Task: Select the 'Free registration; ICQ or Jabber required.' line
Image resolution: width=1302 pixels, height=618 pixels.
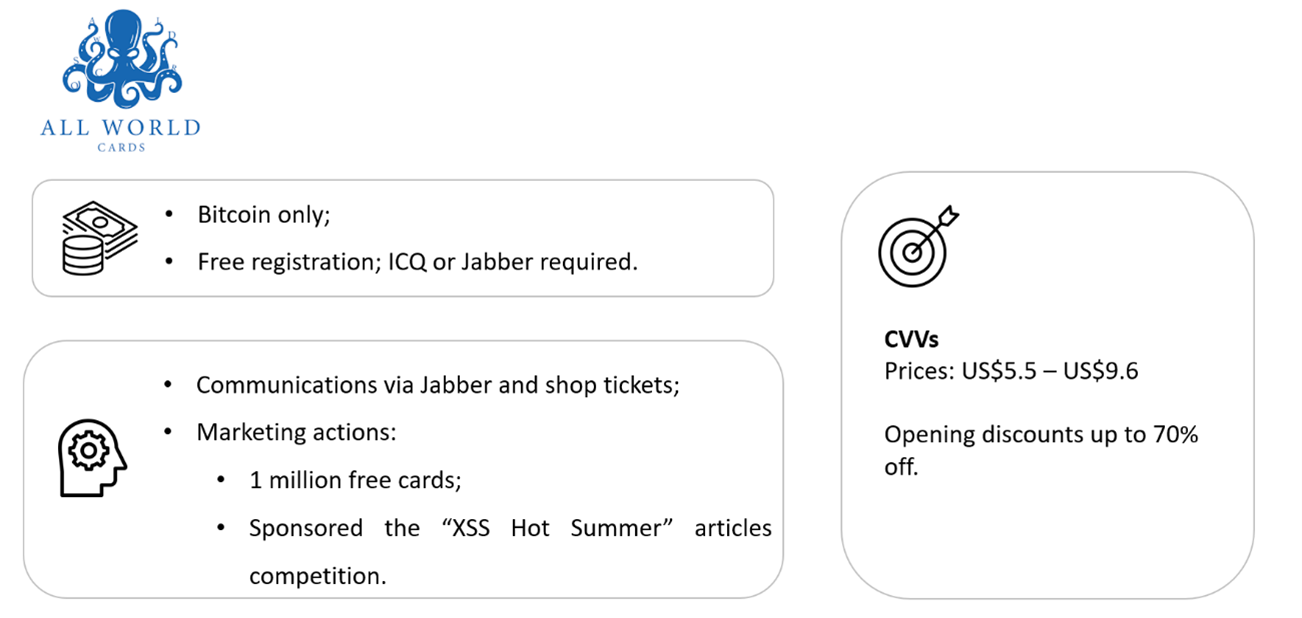Action: (x=417, y=262)
